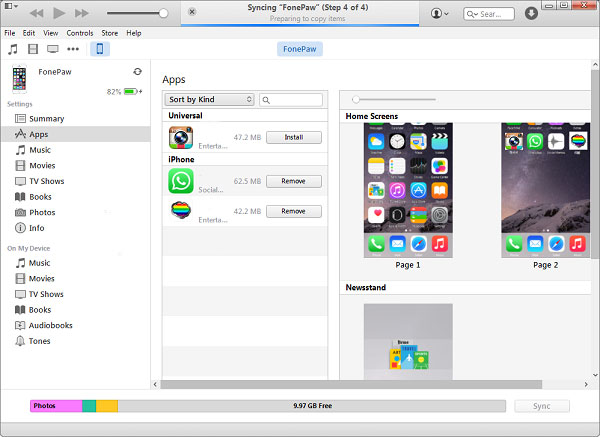Open the iTunes window menu icon top-left
600x437 pixels.
(x=11, y=6)
